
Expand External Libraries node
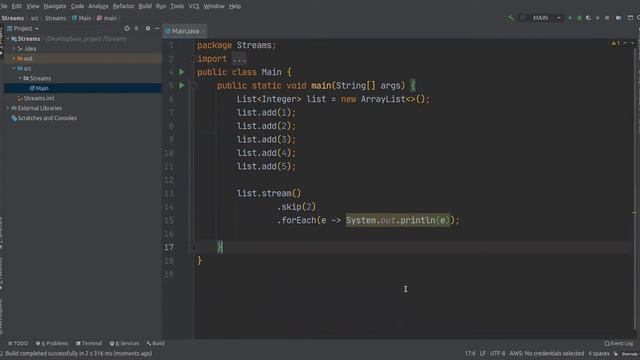8,108
